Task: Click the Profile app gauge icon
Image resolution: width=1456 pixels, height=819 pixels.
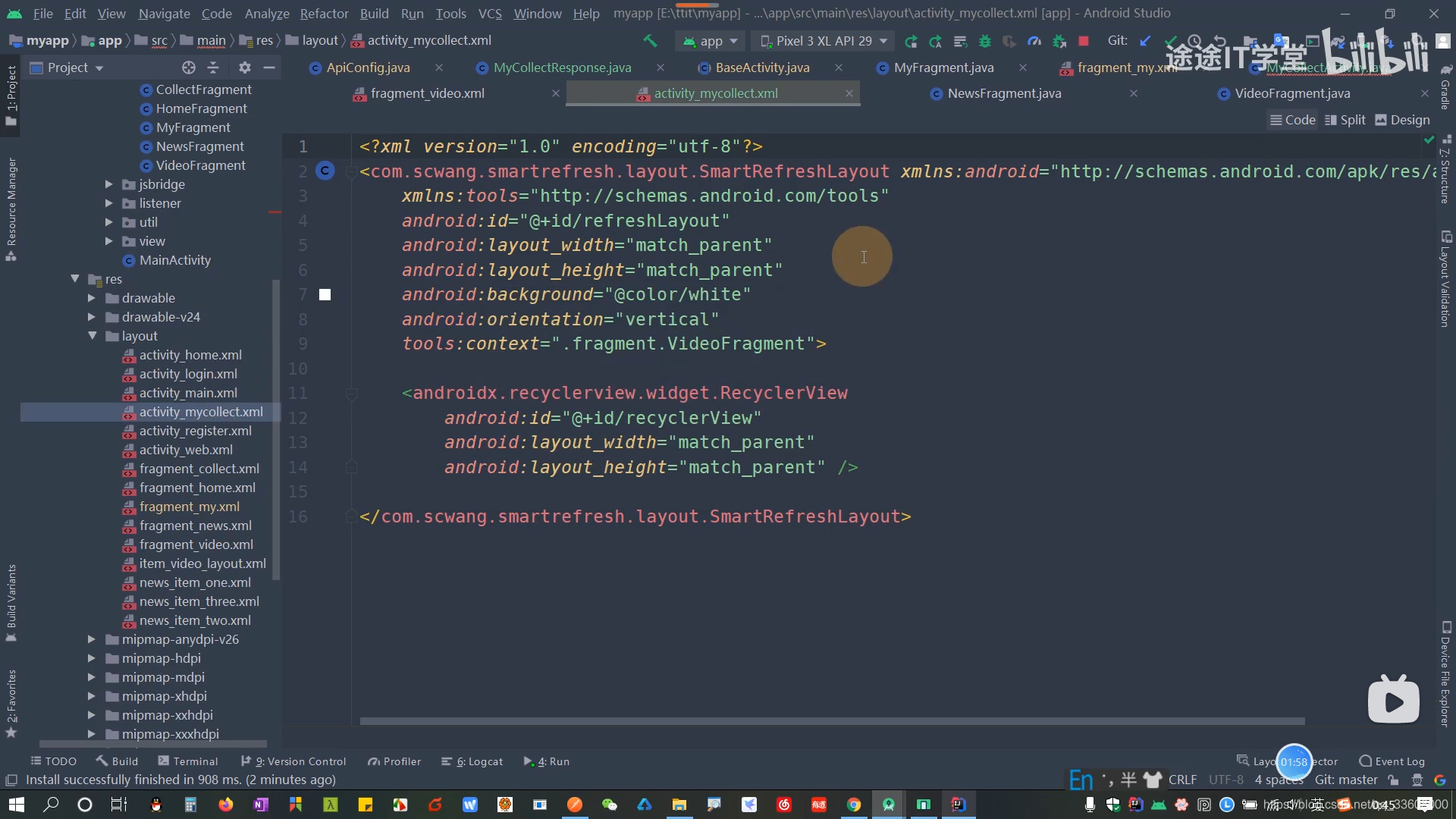Action: coord(1034,41)
